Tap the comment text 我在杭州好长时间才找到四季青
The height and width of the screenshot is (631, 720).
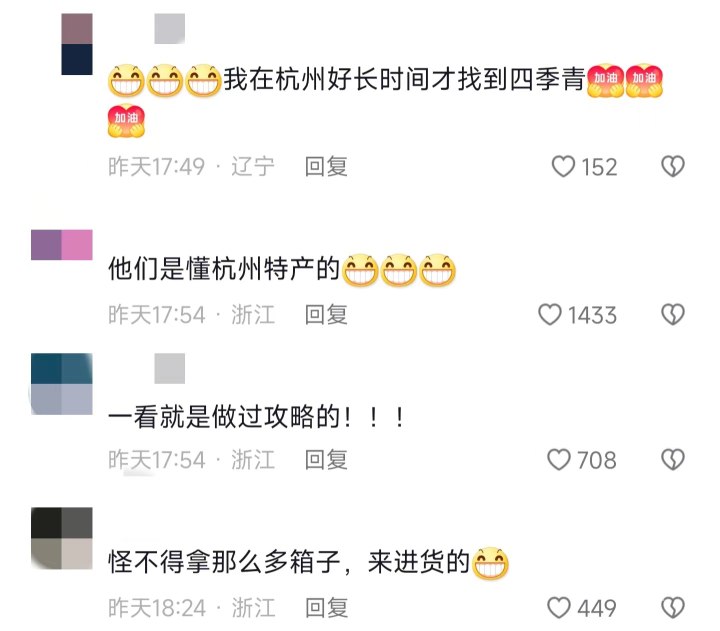tap(405, 80)
